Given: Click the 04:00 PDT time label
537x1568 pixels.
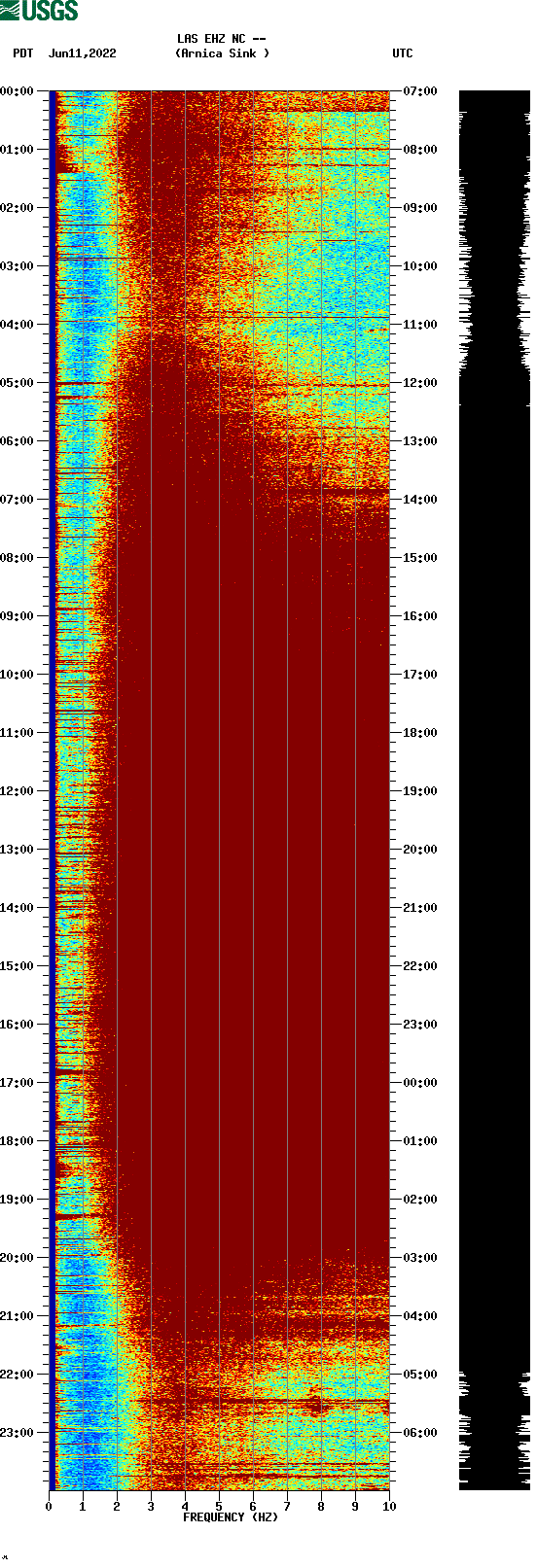Looking at the screenshot, I should pyautogui.click(x=18, y=325).
